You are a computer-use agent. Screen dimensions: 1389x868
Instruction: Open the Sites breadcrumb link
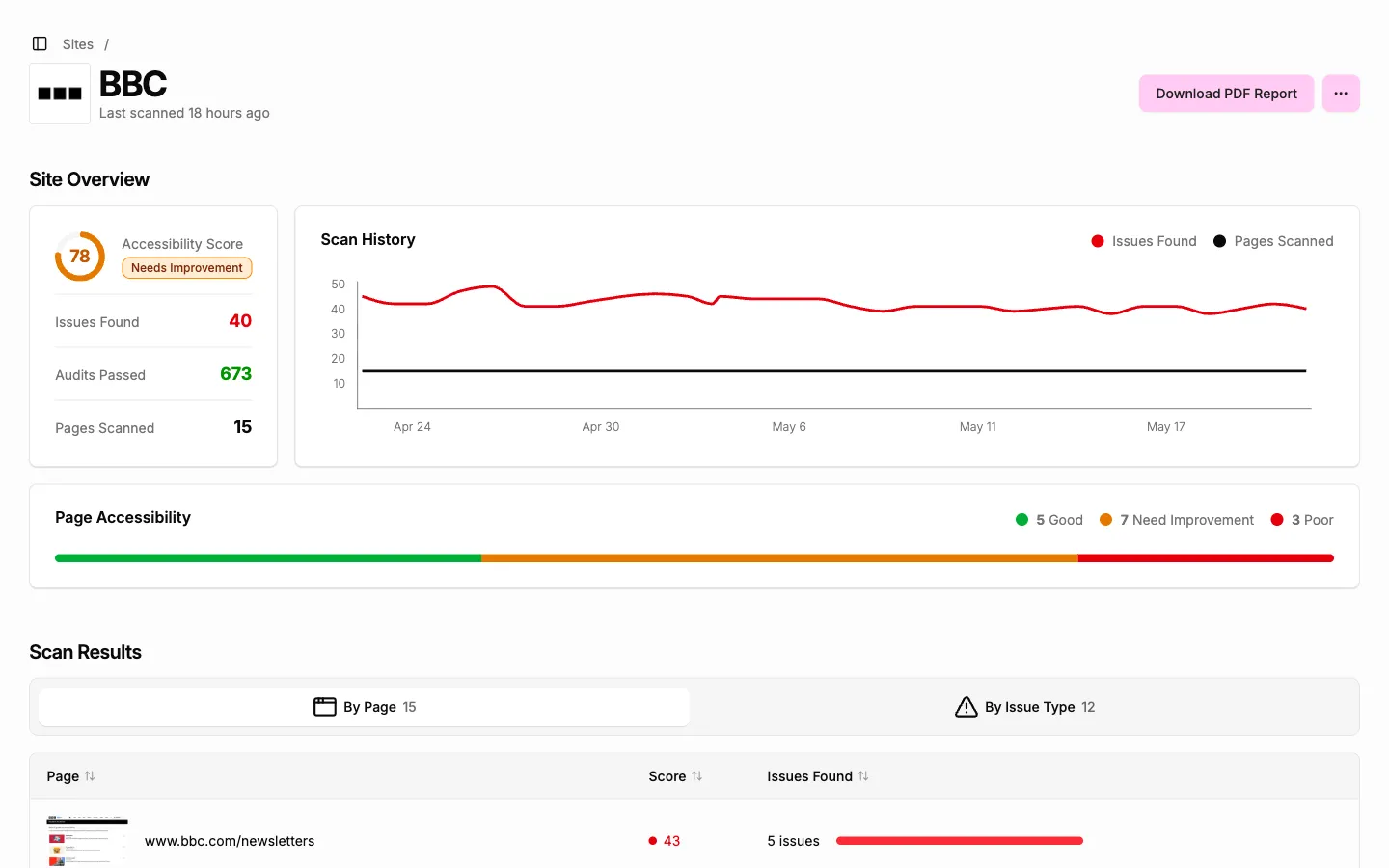[78, 44]
